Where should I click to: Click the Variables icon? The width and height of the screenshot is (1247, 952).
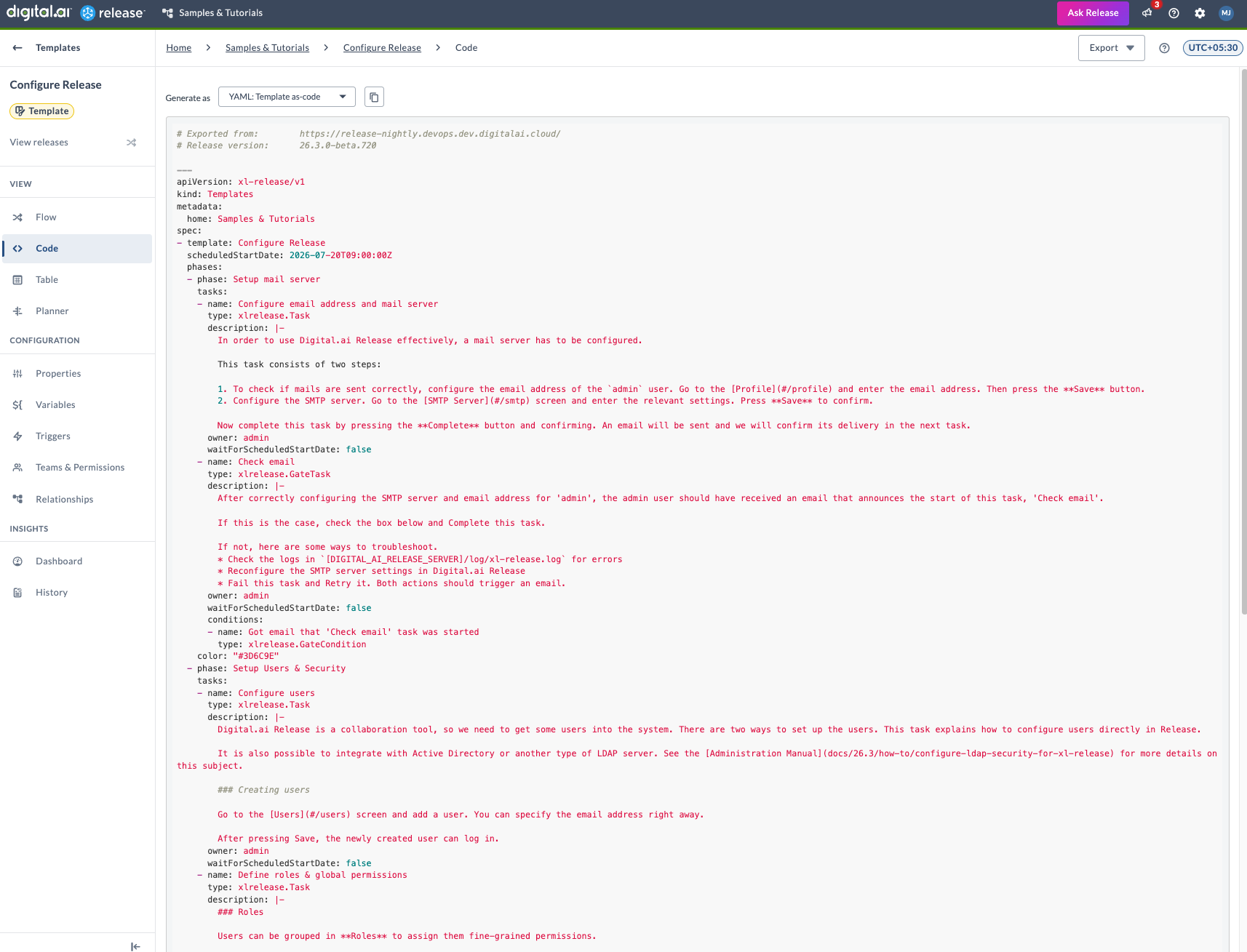point(17,405)
